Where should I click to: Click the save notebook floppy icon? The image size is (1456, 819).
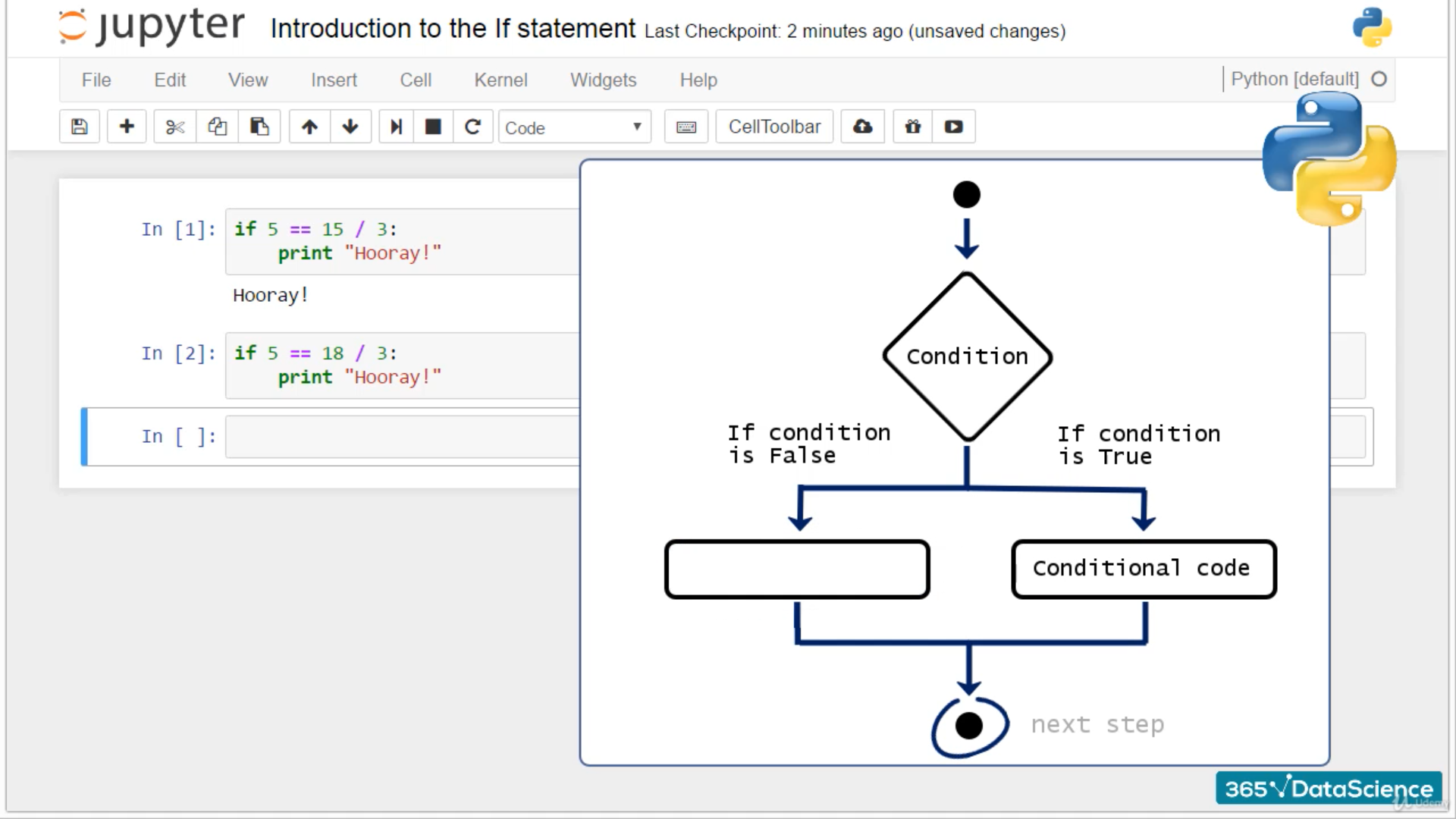(x=80, y=127)
